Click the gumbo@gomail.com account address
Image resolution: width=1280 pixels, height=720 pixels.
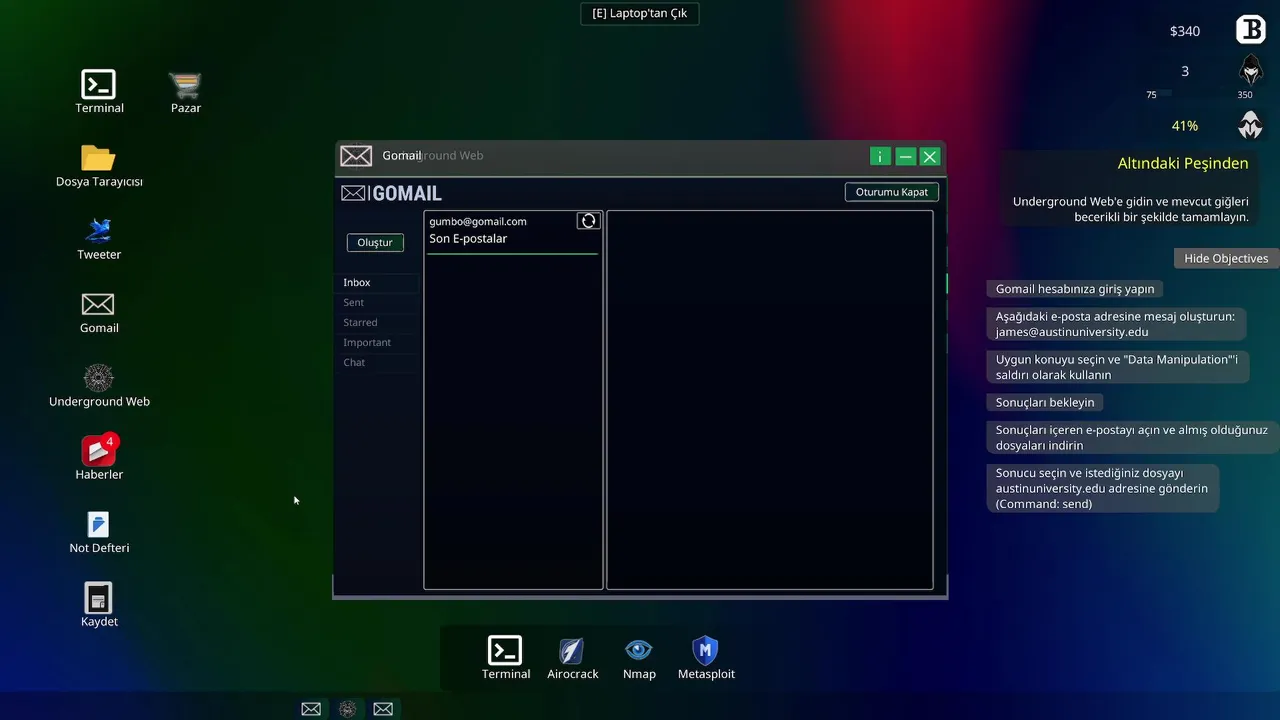(x=478, y=221)
